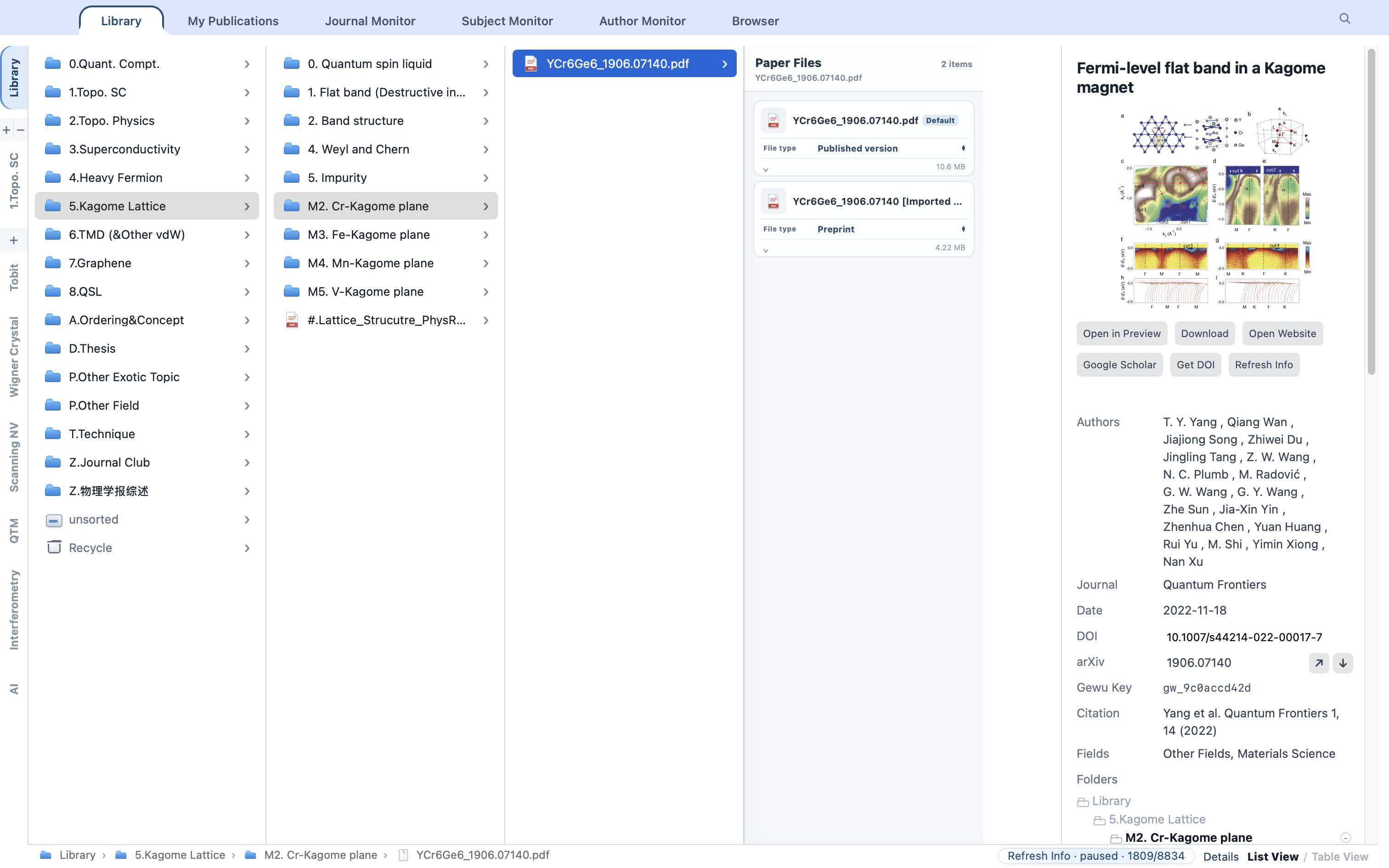Click Open in Preview button
The image size is (1389, 868).
pyautogui.click(x=1122, y=333)
